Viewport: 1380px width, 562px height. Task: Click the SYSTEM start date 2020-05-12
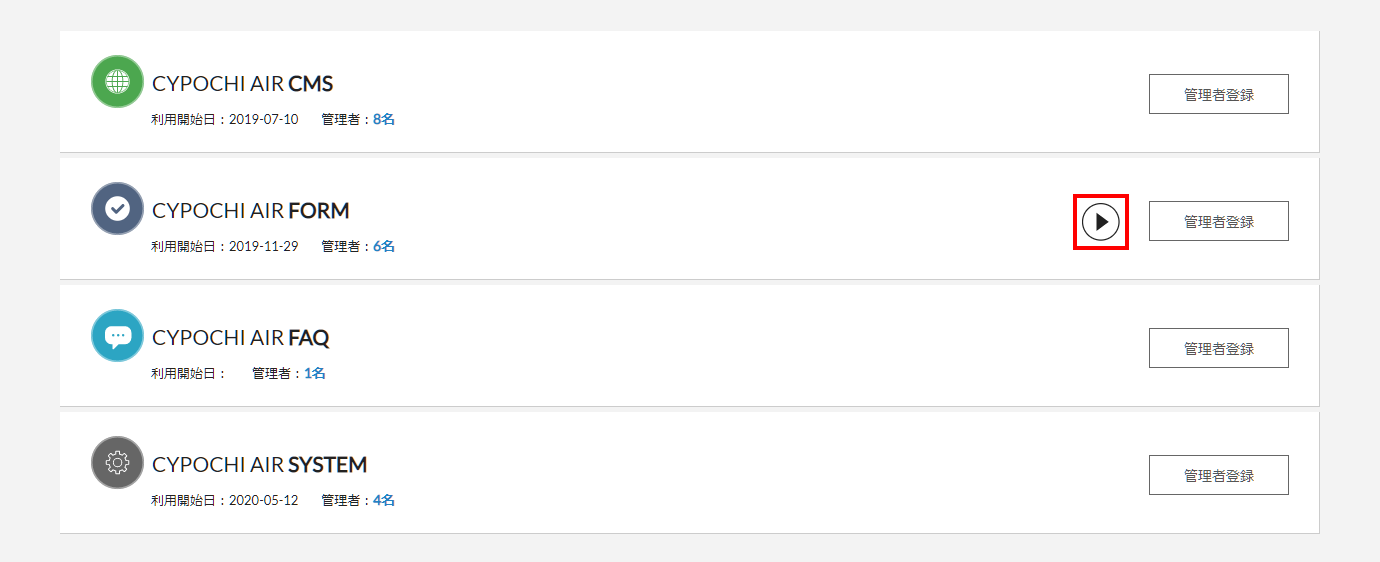(263, 500)
